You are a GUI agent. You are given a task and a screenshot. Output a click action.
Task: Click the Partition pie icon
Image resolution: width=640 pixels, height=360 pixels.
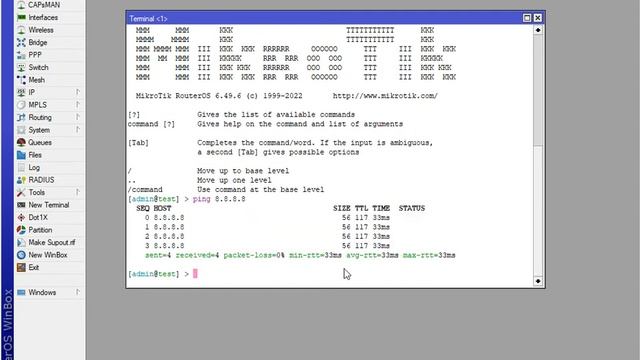coord(21,230)
